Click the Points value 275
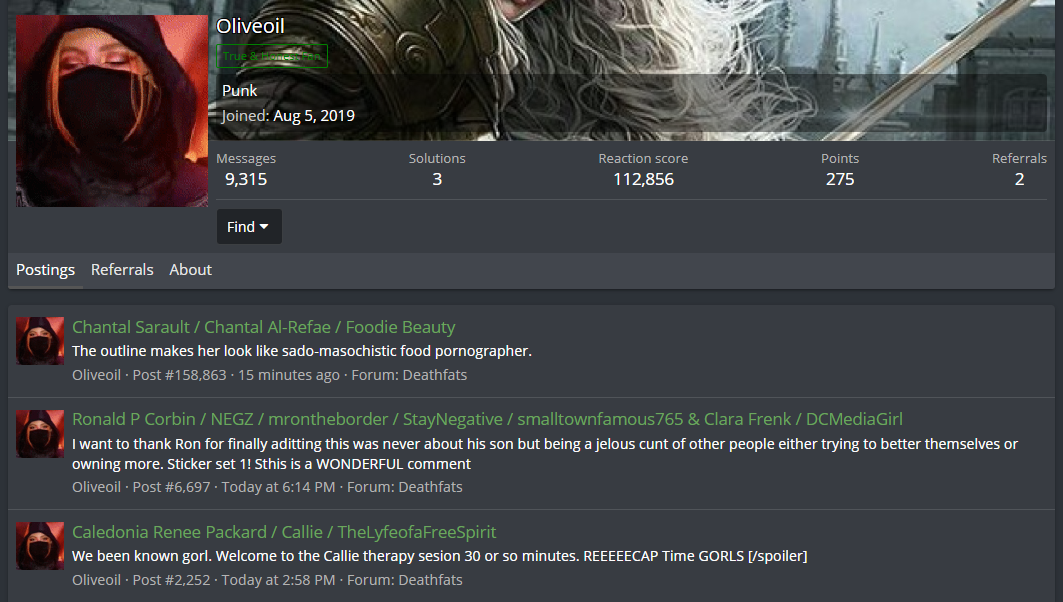This screenshot has width=1063, height=602. coord(840,179)
